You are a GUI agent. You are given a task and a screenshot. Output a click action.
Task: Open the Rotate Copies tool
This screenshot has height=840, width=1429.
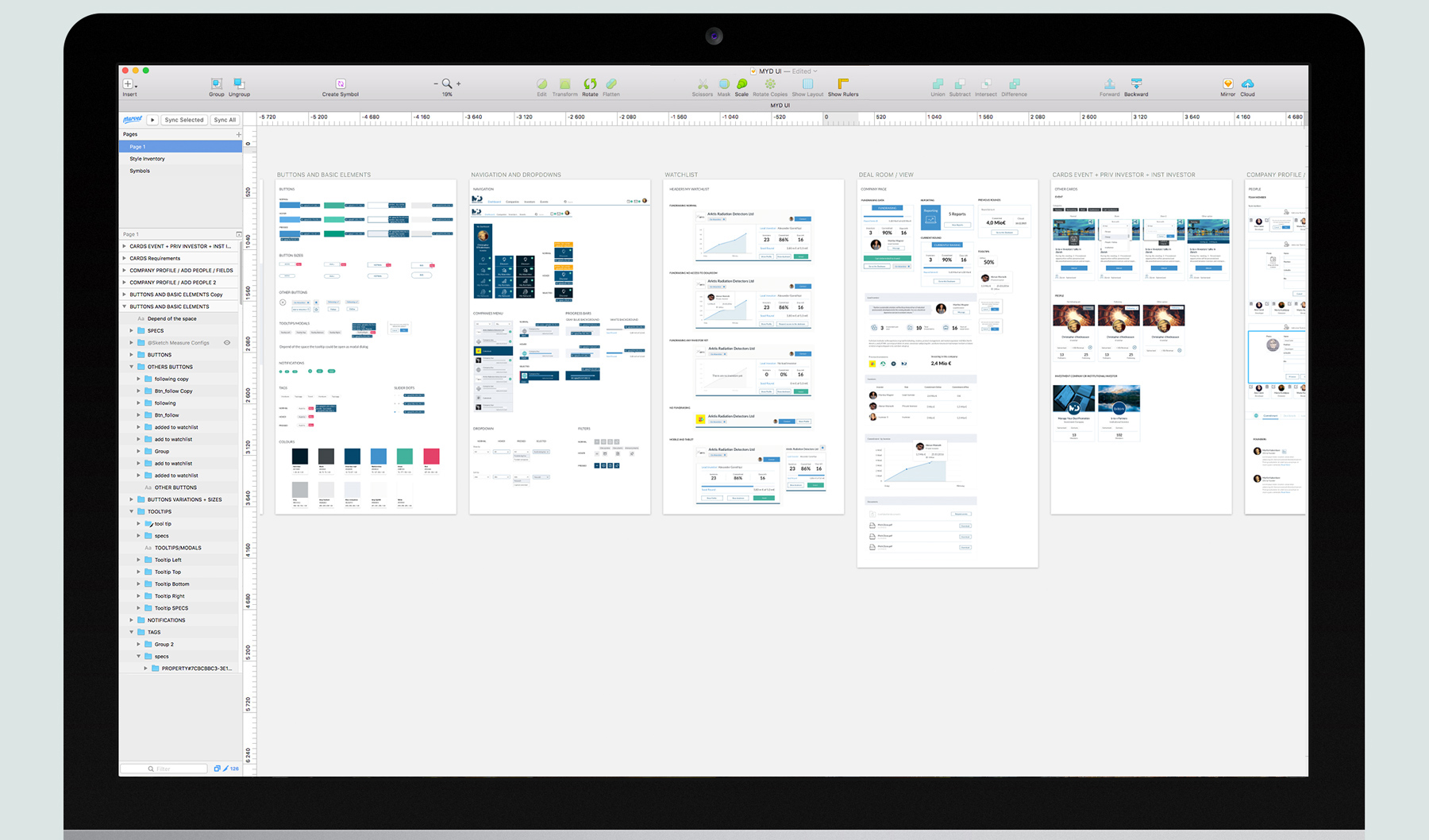770,83
